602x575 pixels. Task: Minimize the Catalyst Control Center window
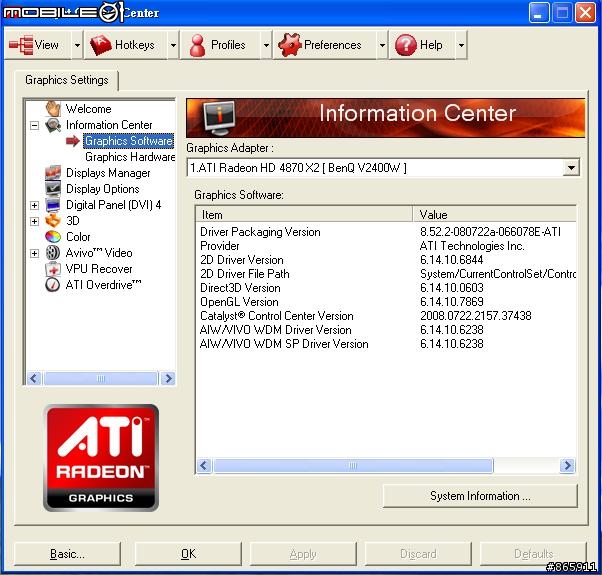[x=539, y=13]
